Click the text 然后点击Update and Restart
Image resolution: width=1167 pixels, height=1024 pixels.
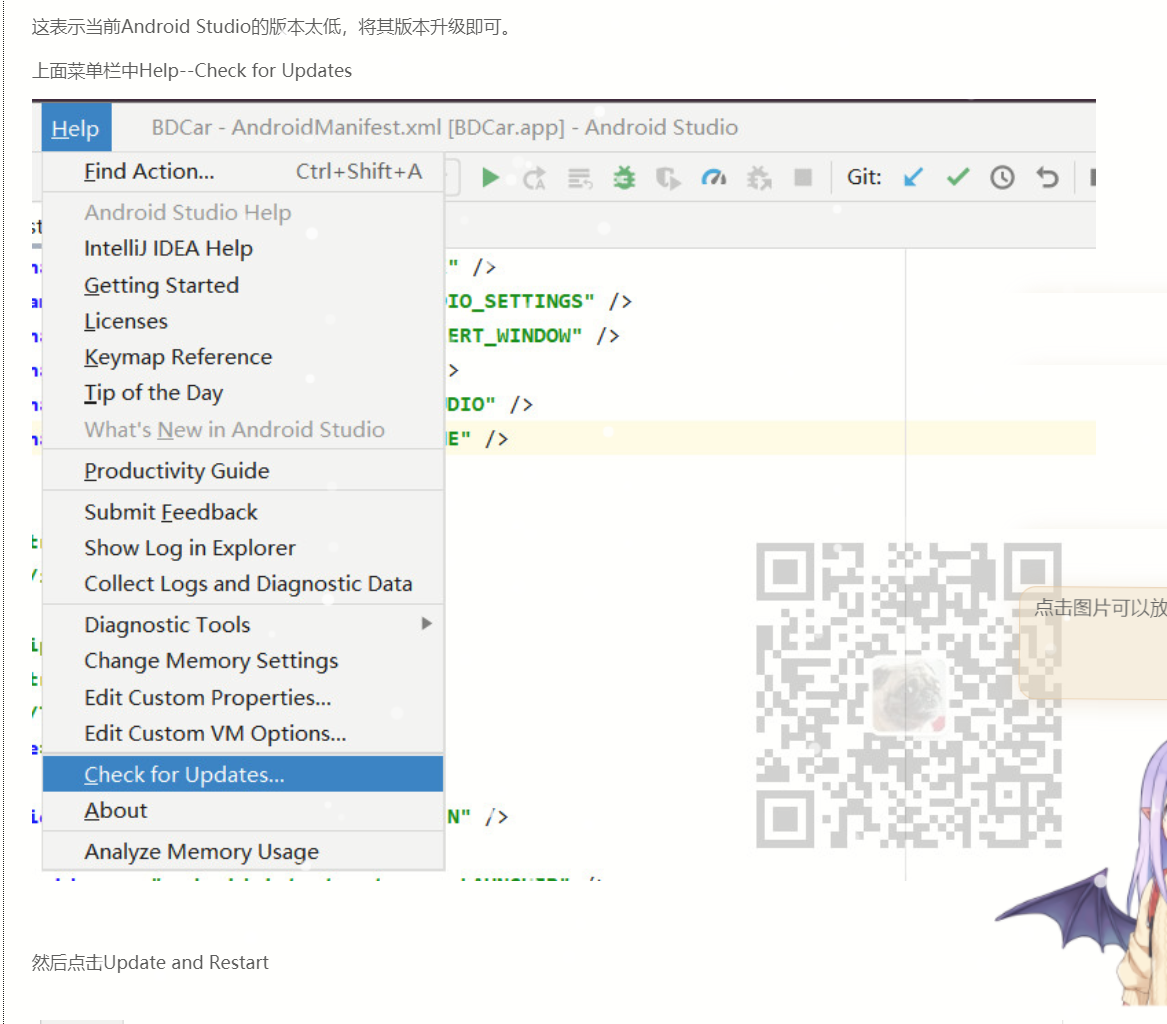[x=150, y=962]
